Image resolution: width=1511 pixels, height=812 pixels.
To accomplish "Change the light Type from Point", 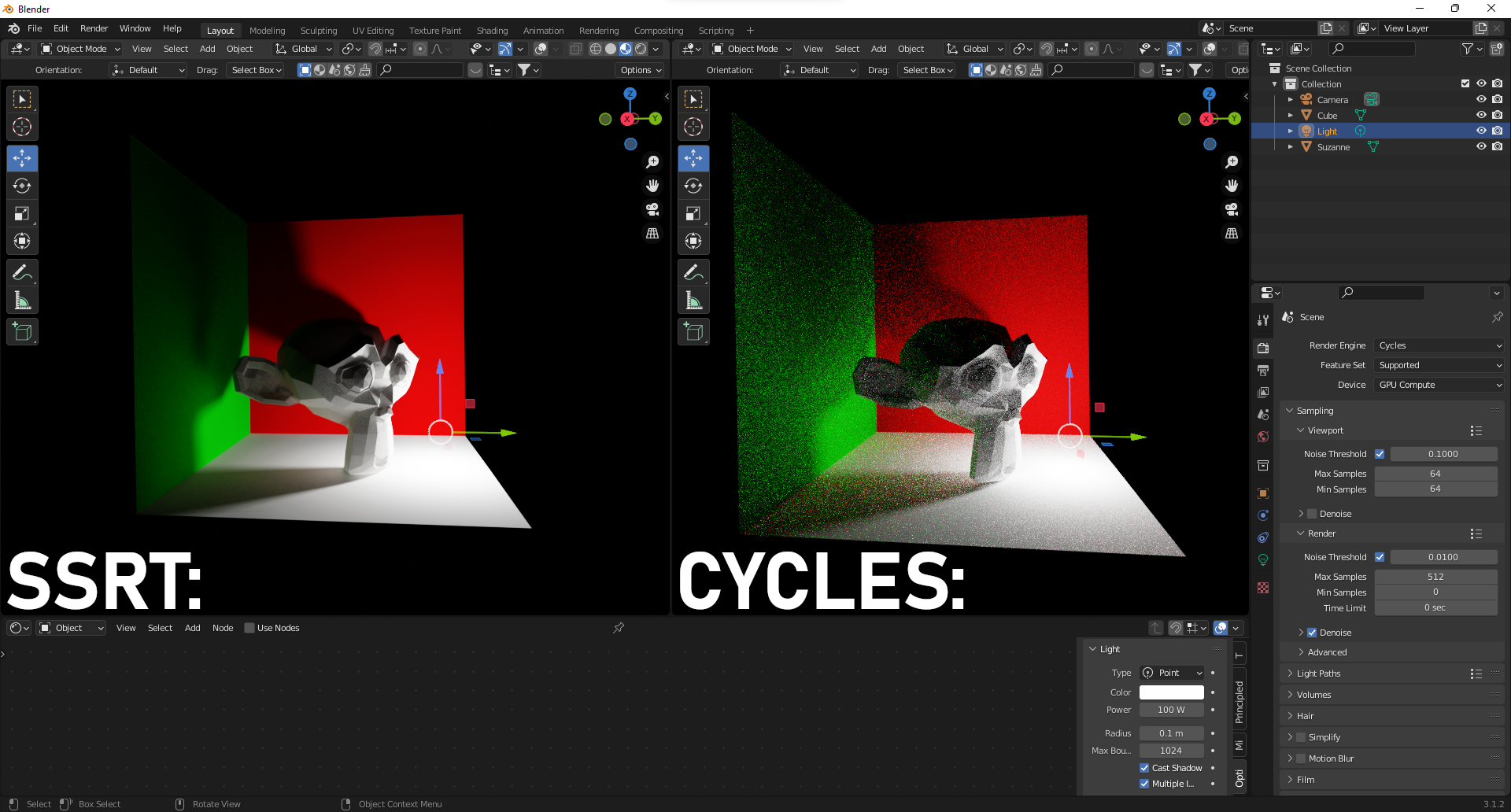I will [x=1172, y=673].
